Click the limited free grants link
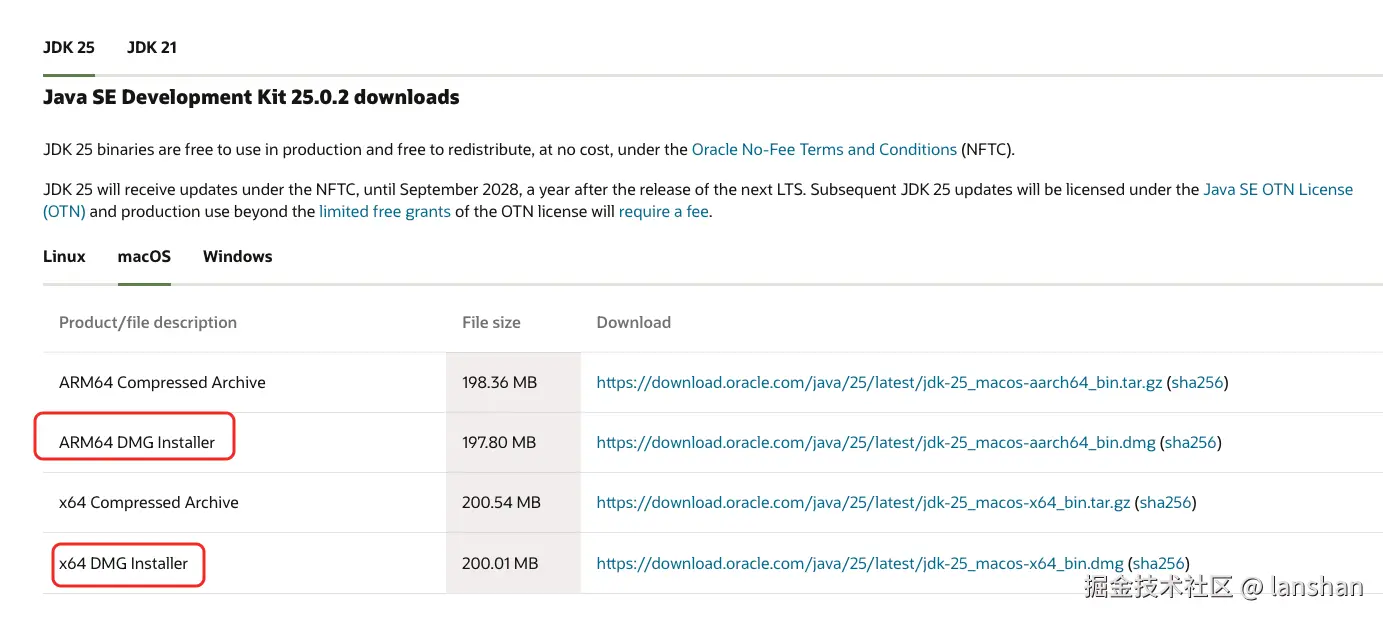 coord(384,212)
